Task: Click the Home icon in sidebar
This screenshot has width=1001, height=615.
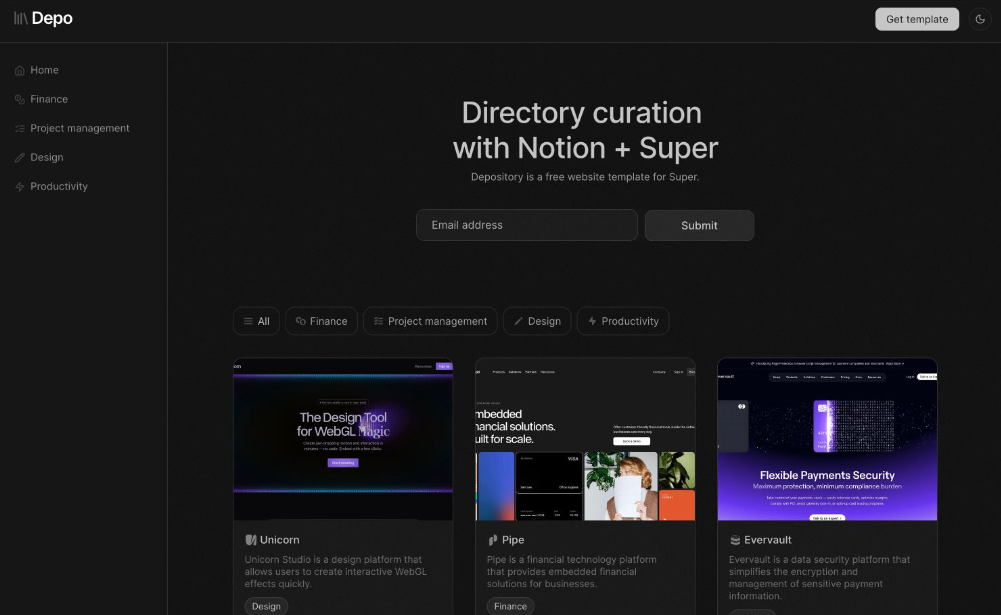Action: (x=20, y=70)
